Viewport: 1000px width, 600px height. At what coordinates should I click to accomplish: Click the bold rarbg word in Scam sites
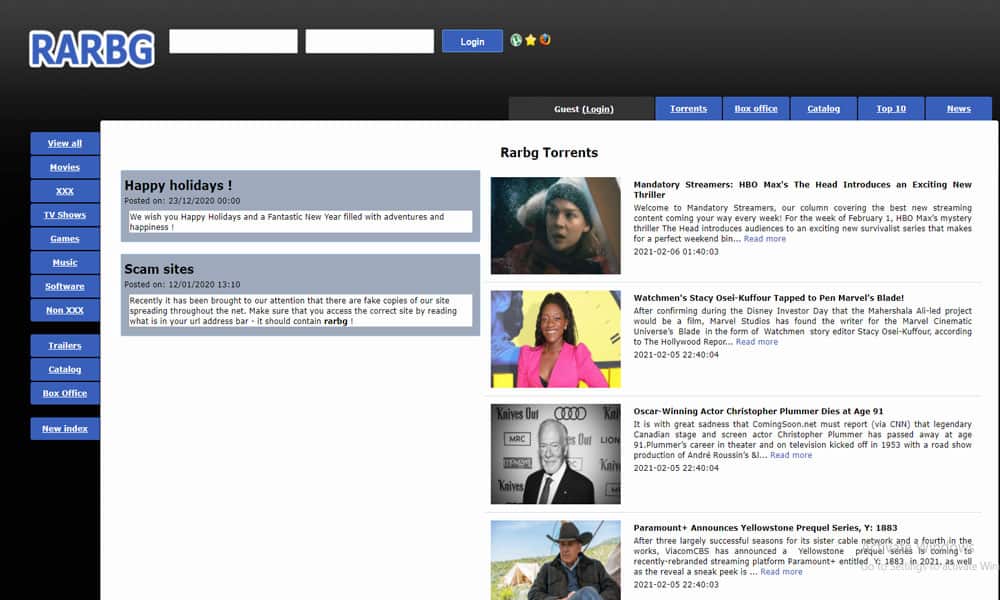(335, 321)
